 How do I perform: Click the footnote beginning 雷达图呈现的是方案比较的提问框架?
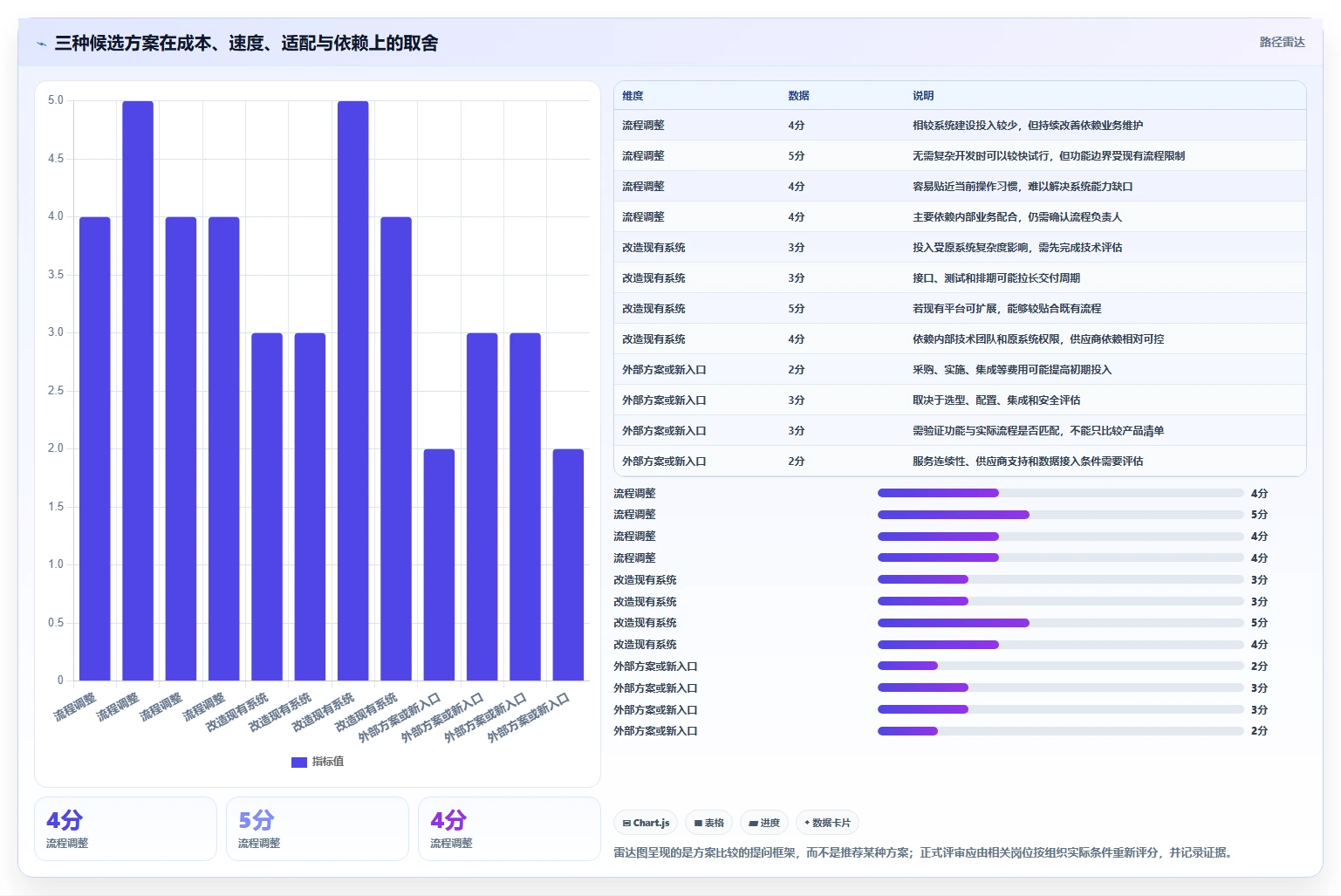(x=925, y=852)
